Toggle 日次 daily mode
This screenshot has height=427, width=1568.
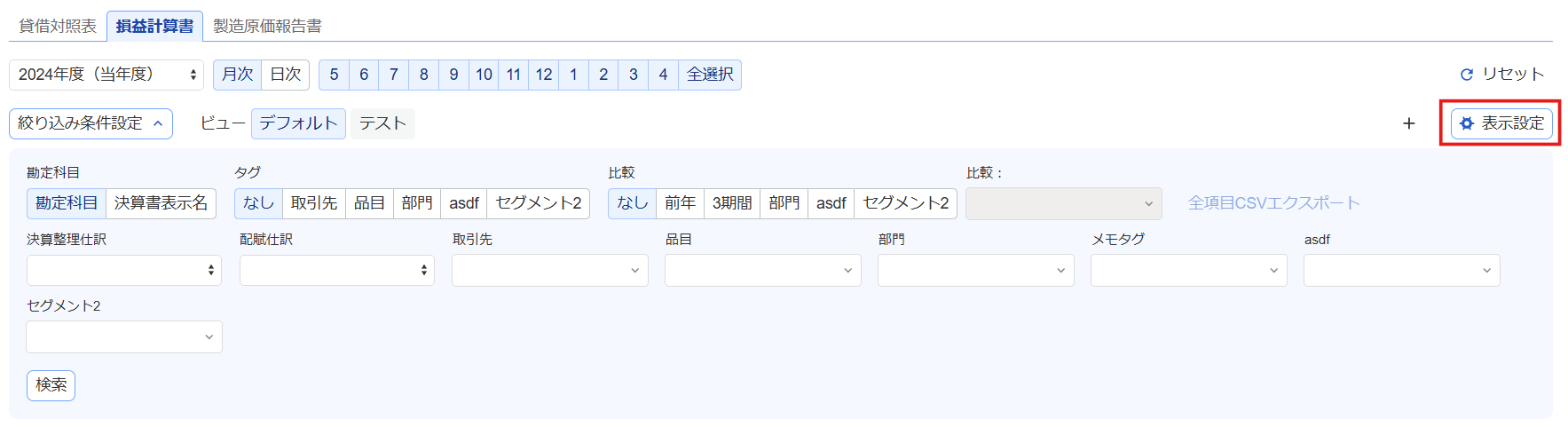point(285,75)
